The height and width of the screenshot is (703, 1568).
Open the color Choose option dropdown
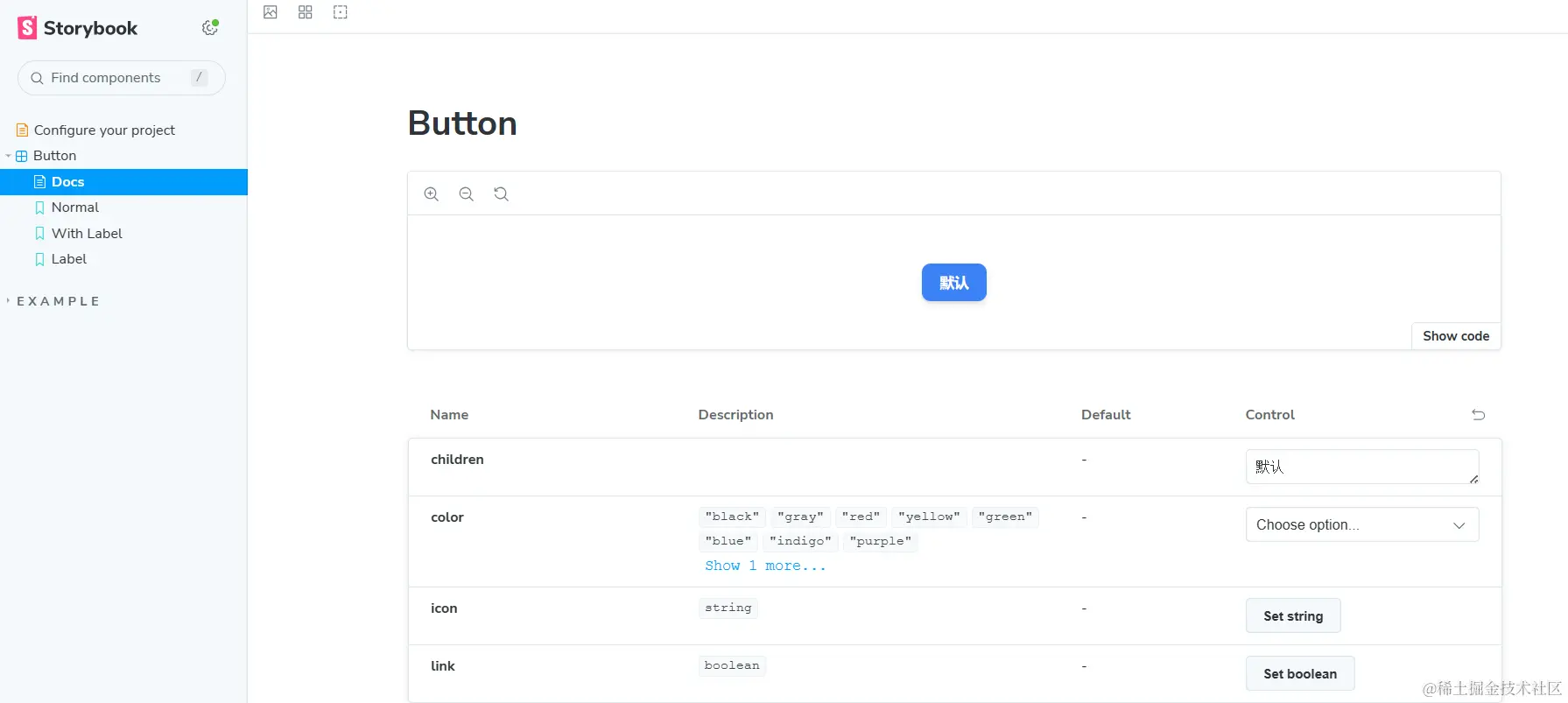coord(1361,525)
